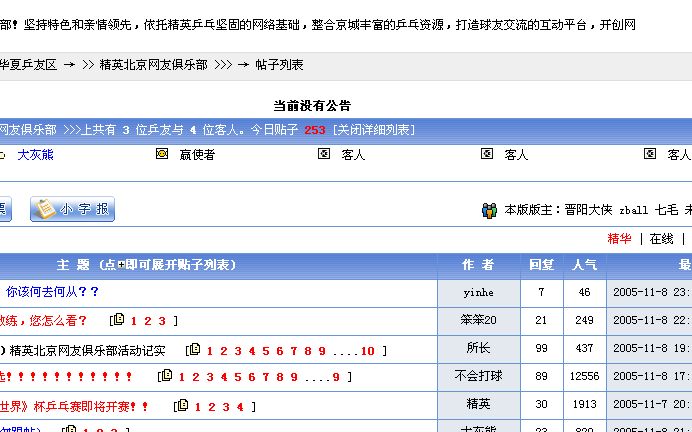Switch to the 在线 view filter
Viewport: 692px width, 432px height.
click(661, 239)
